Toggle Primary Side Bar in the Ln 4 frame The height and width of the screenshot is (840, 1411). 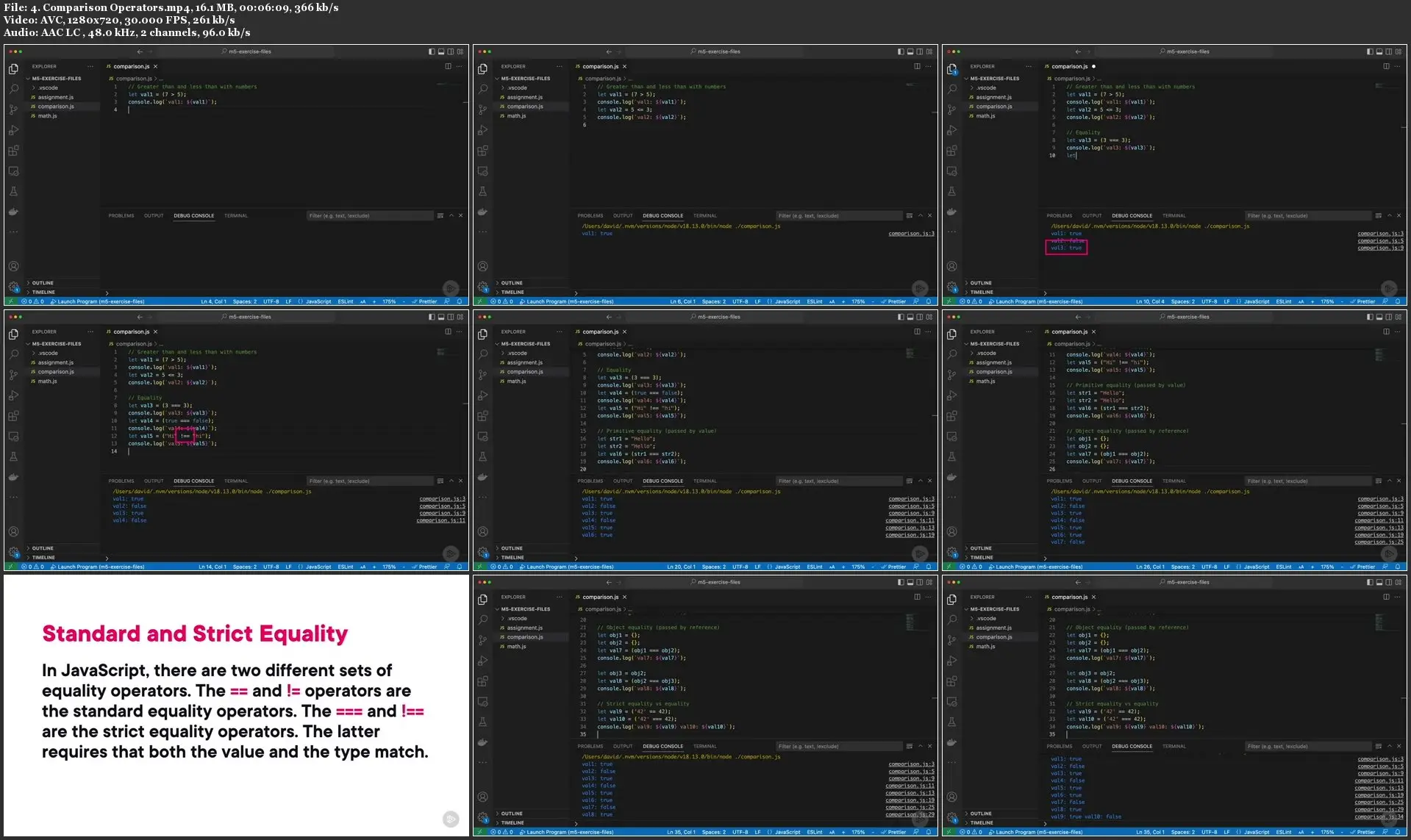point(432,51)
